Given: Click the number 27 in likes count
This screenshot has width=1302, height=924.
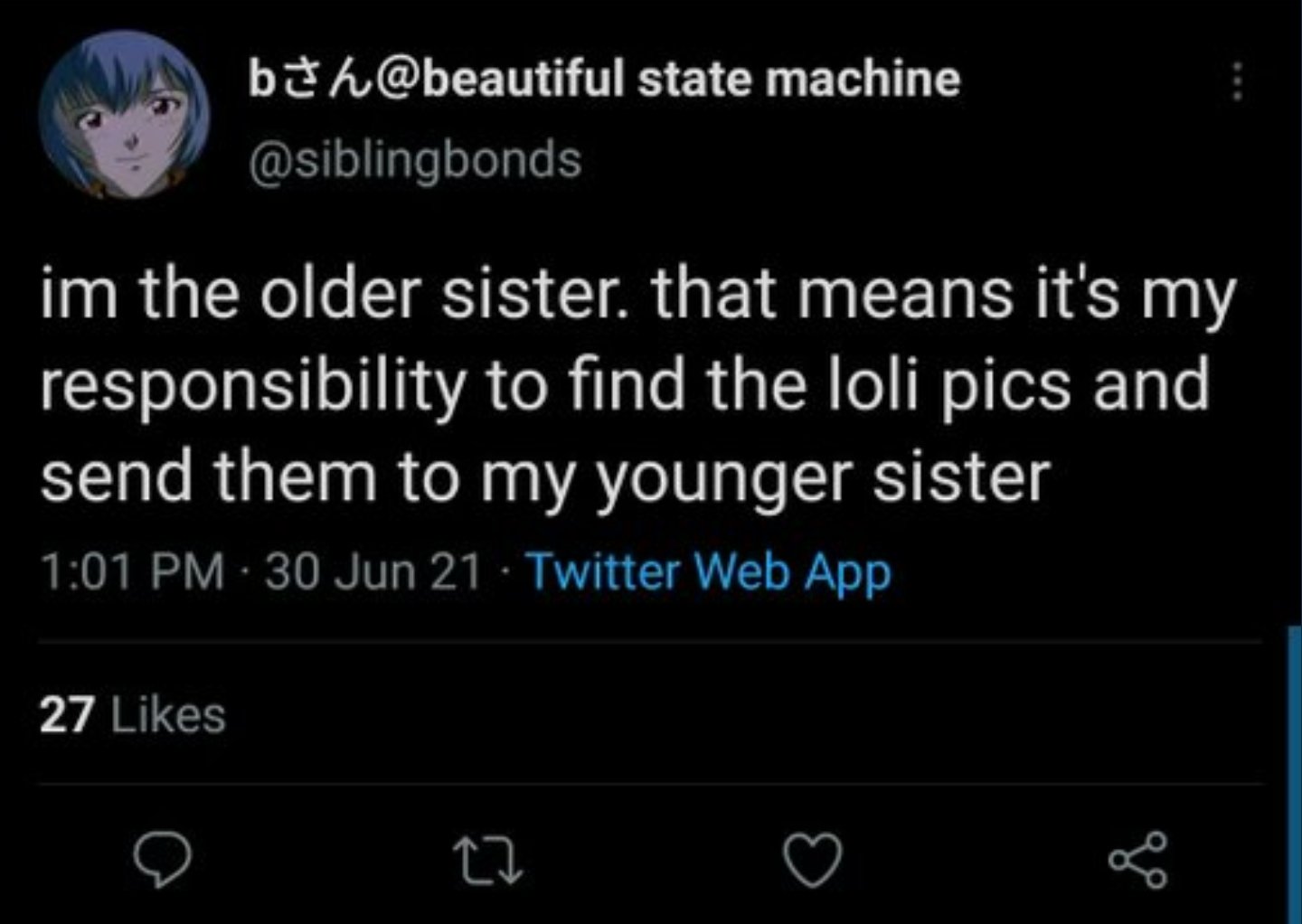Looking at the screenshot, I should (66, 715).
